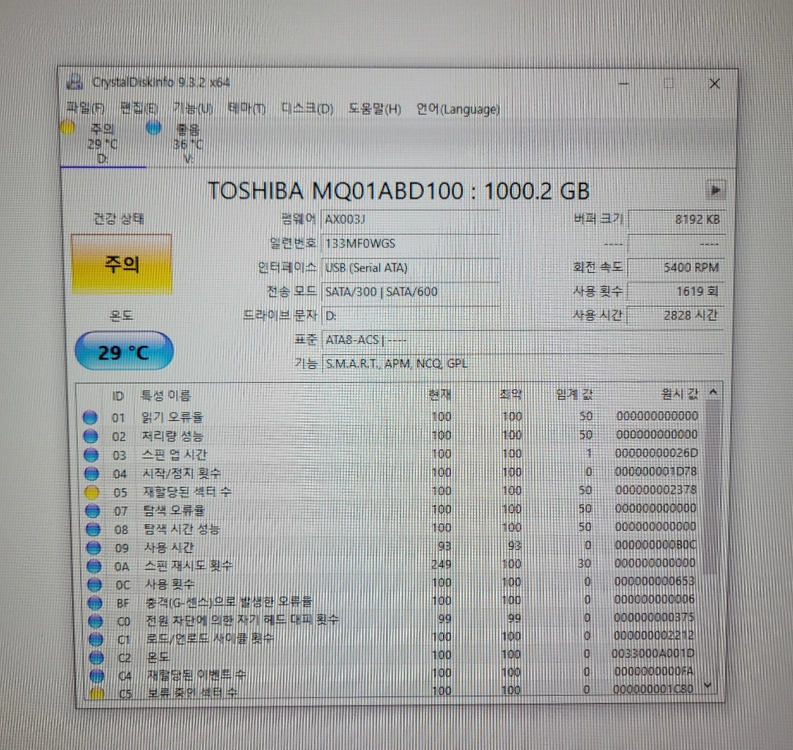Click the blue status dot for 04 시작/정지 횟수

92,473
